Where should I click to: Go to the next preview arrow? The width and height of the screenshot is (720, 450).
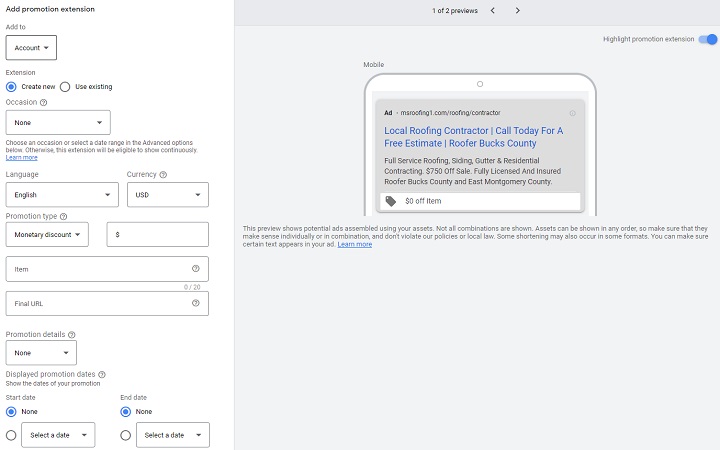pos(517,11)
